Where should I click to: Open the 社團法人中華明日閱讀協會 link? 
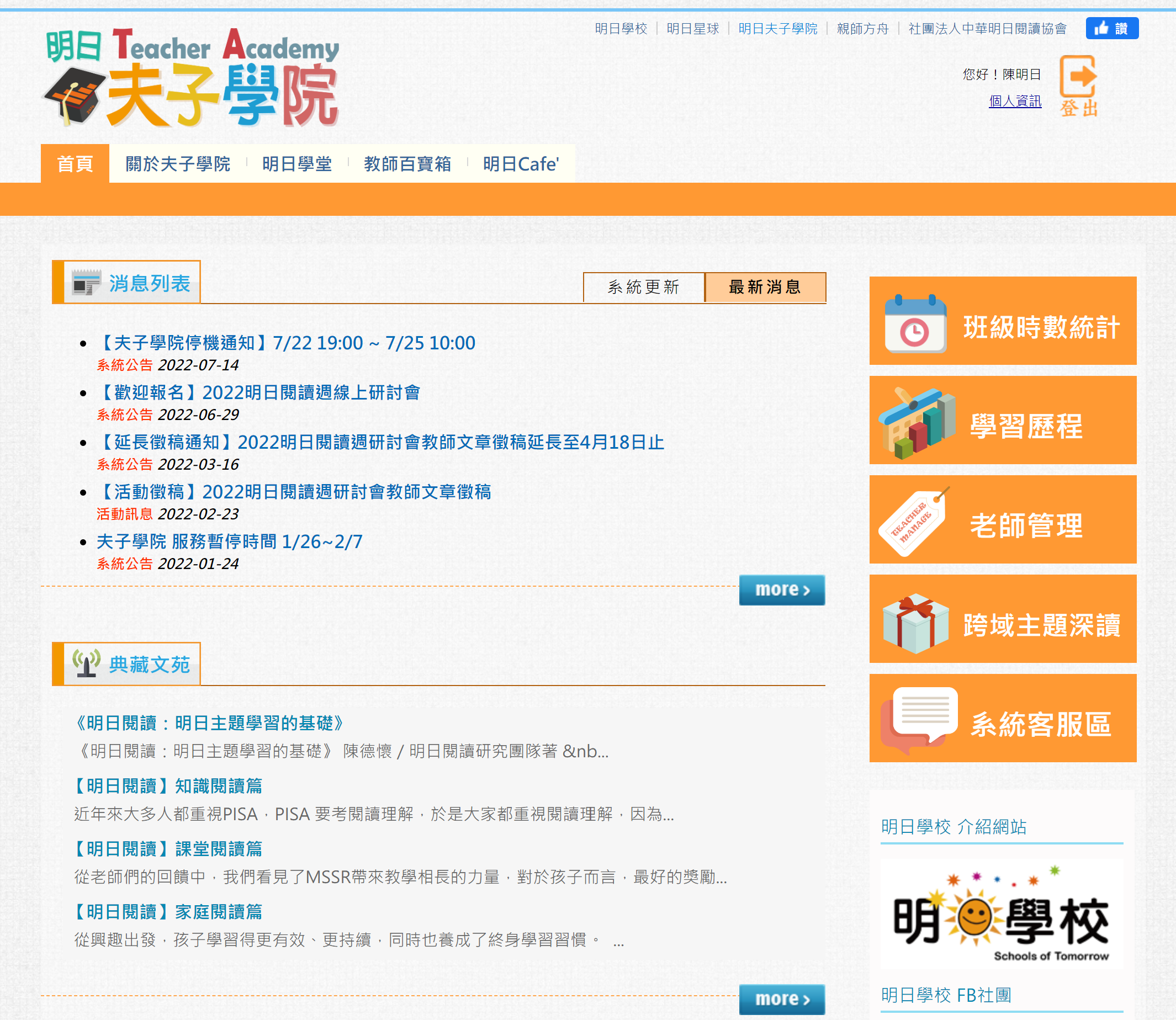tap(987, 29)
